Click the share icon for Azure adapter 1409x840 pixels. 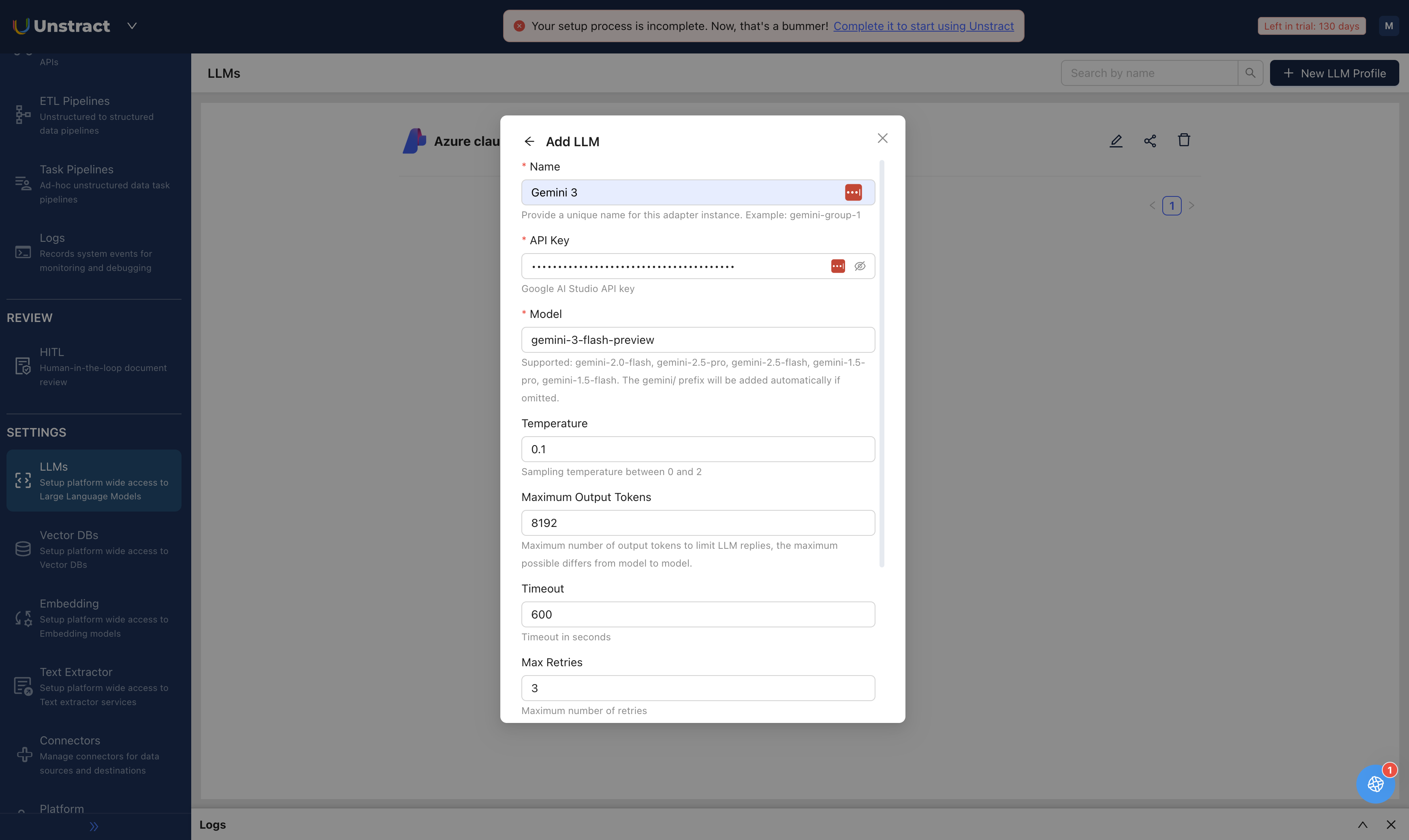click(1150, 141)
